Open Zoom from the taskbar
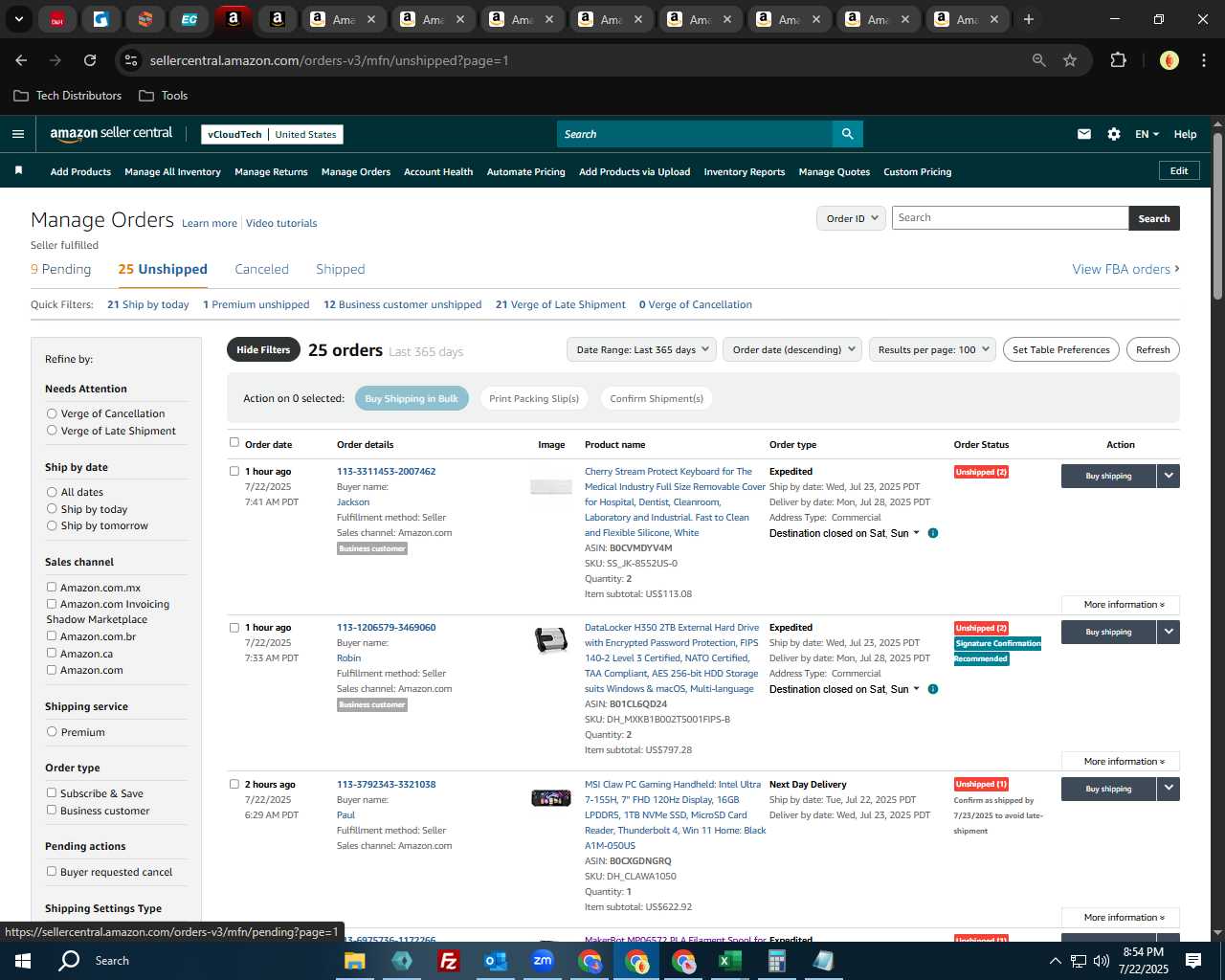The image size is (1225, 980). click(543, 961)
